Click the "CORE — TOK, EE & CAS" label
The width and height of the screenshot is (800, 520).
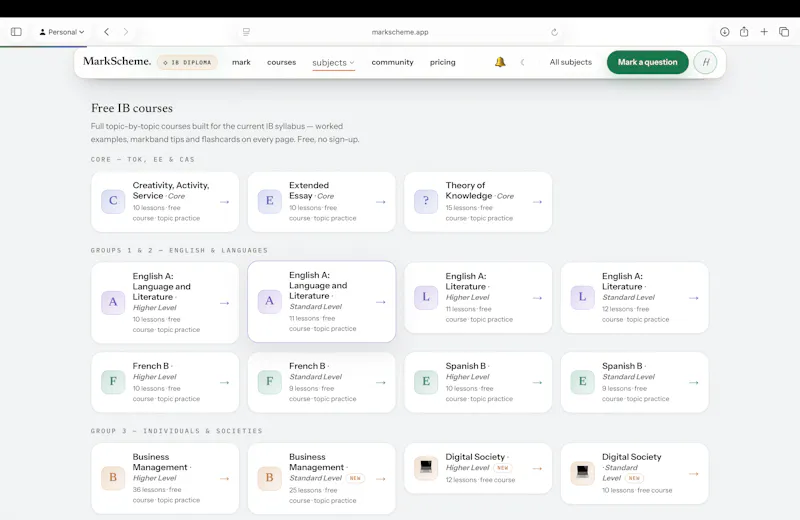point(143,159)
